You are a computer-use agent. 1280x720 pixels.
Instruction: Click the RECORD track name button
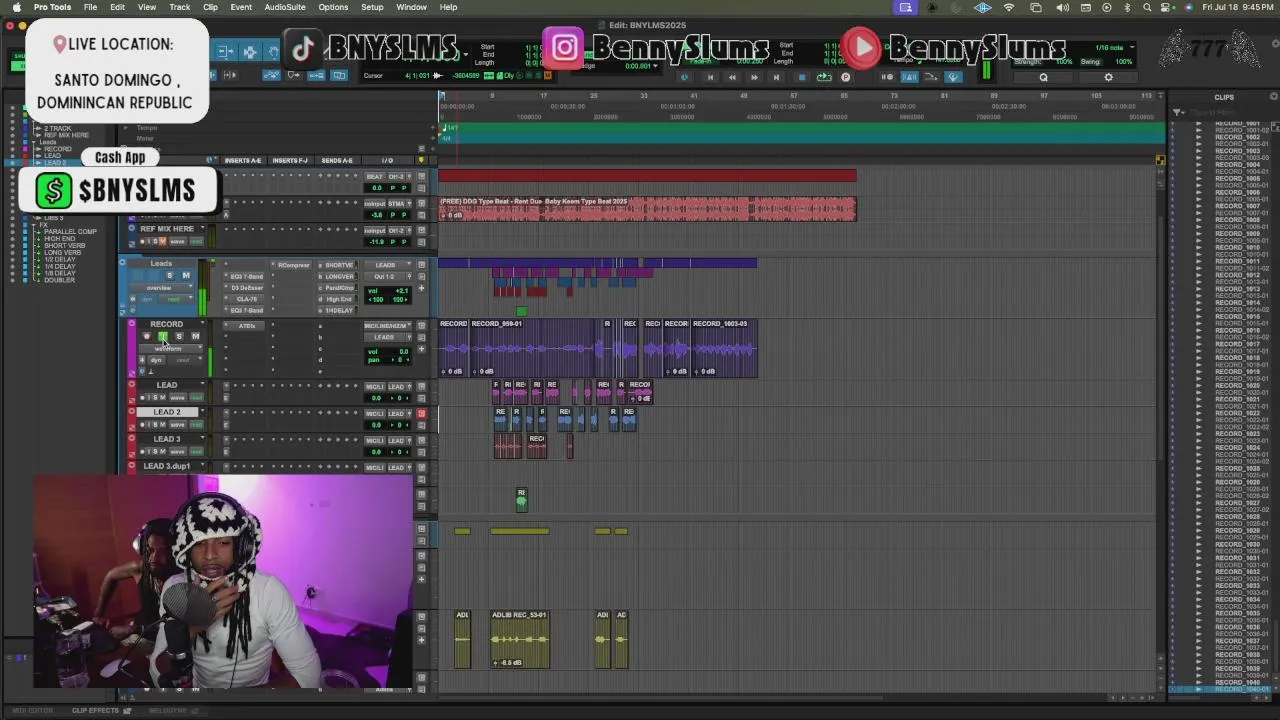(166, 324)
